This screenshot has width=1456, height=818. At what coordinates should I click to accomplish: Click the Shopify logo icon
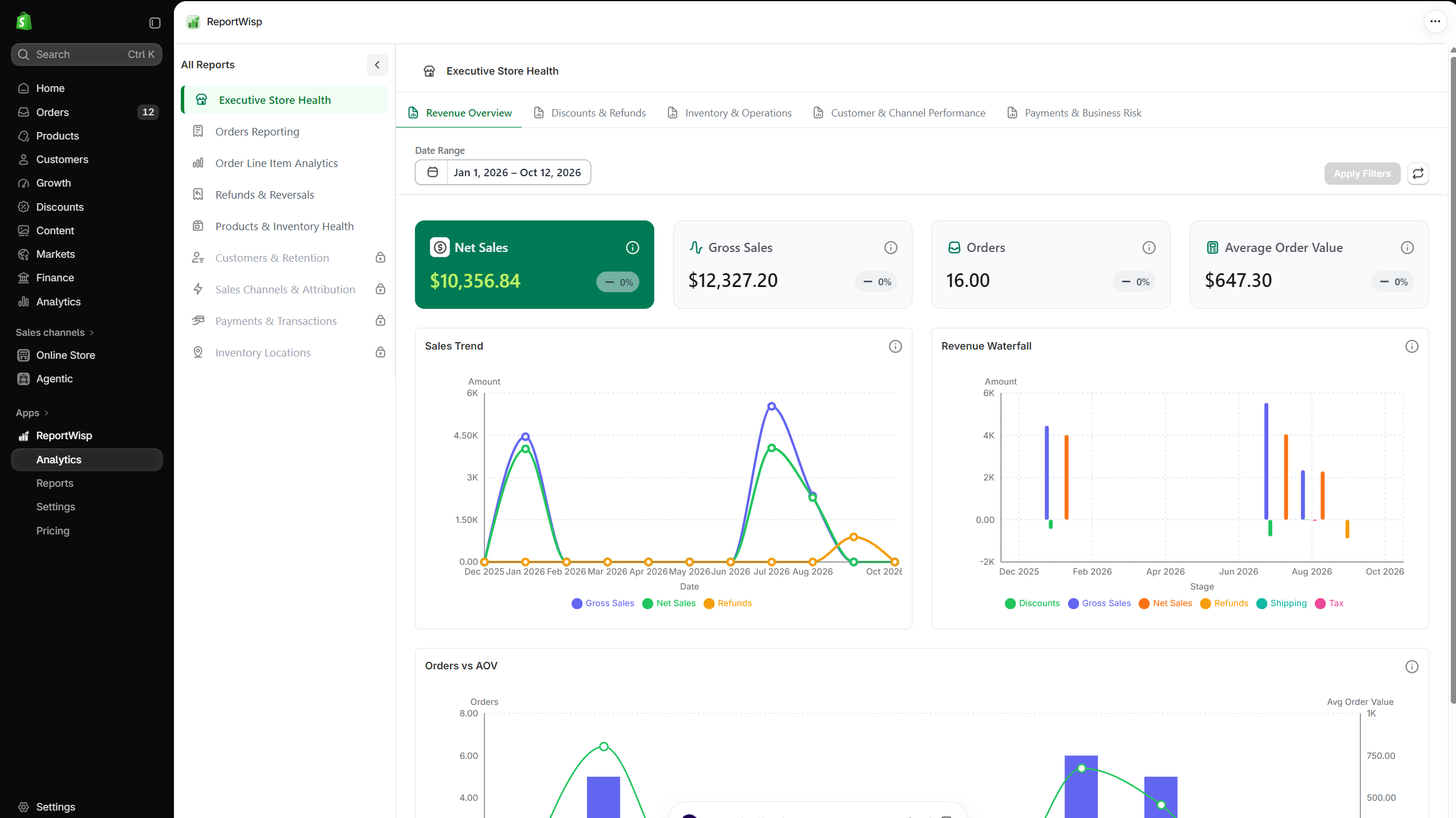24,22
